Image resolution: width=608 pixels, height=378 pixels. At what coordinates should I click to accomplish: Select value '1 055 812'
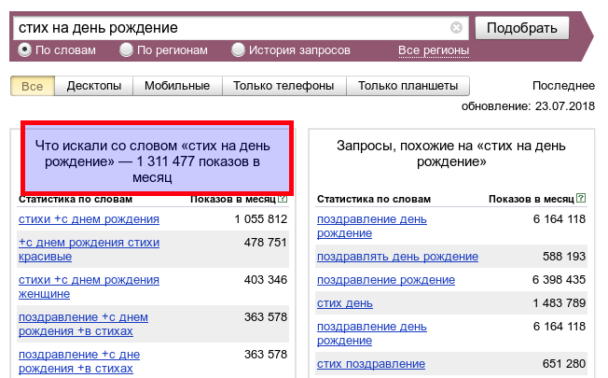pos(261,219)
